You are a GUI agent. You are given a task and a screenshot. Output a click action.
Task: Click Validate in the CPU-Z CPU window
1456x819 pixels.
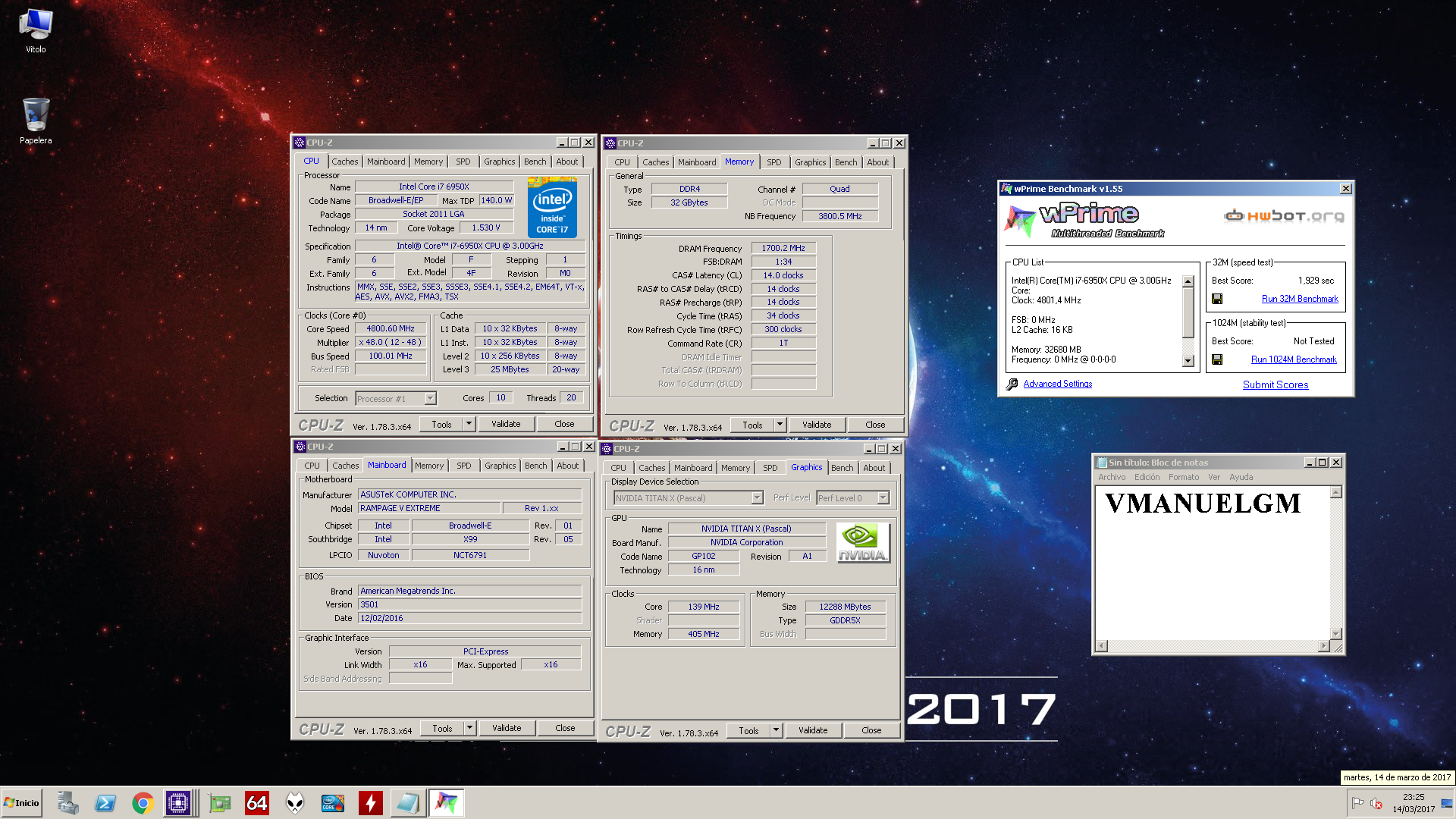pyautogui.click(x=506, y=424)
